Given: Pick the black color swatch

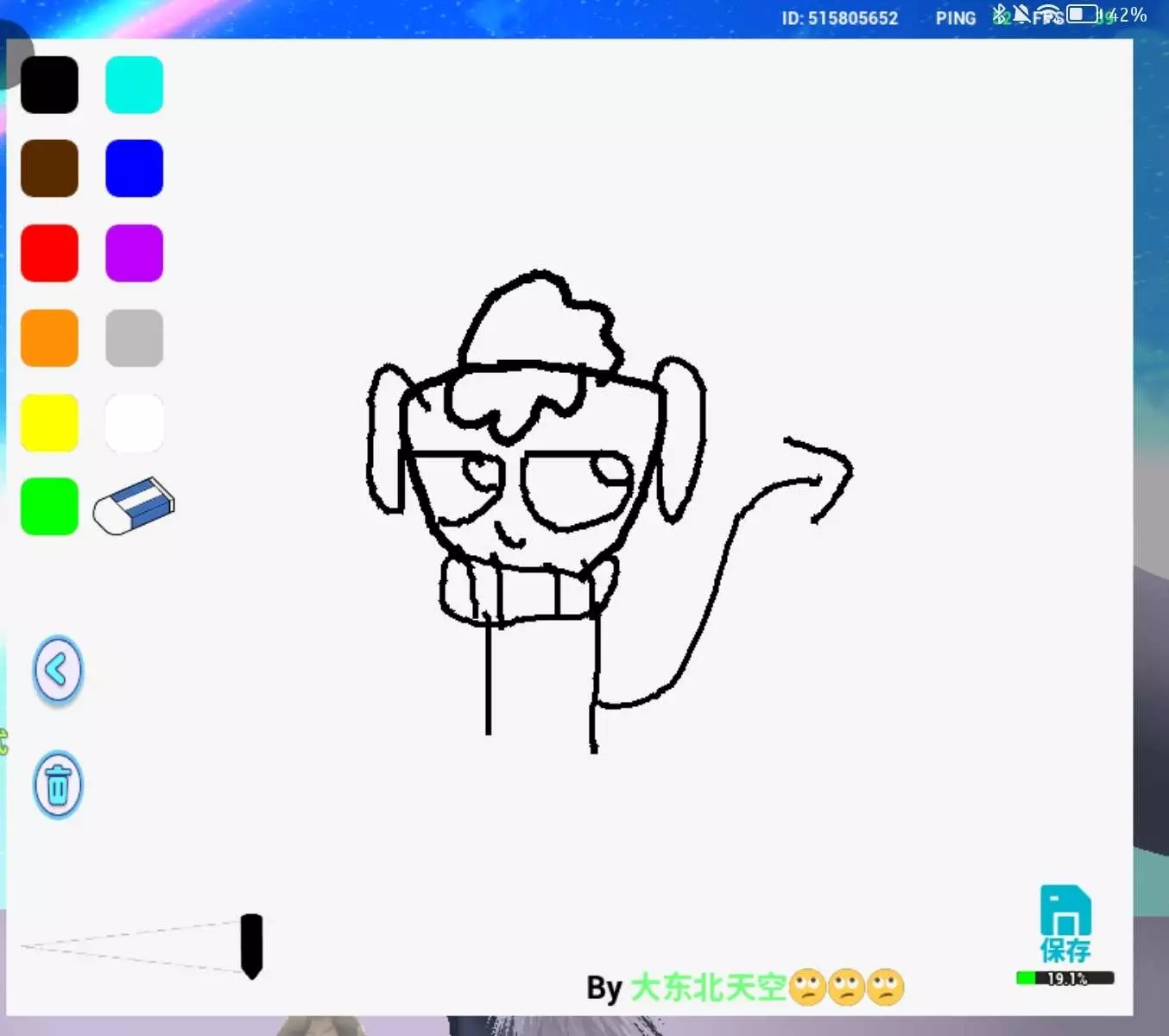Looking at the screenshot, I should [49, 85].
